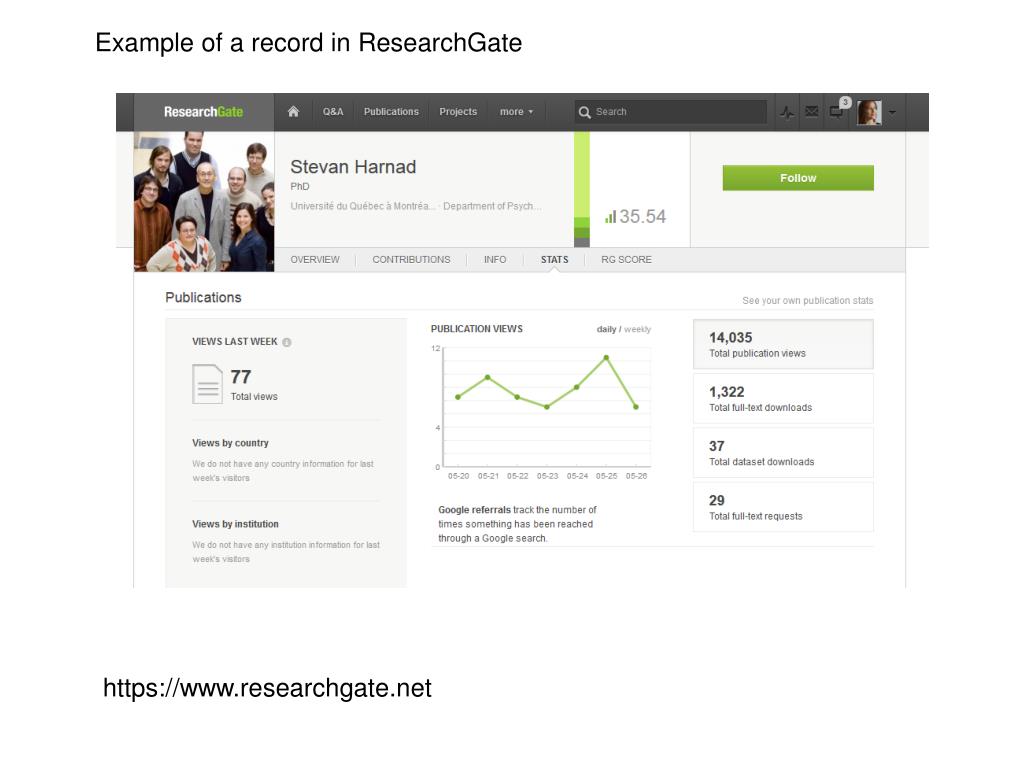Open the Projects menu item
The width and height of the screenshot is (1024, 768).
(458, 112)
